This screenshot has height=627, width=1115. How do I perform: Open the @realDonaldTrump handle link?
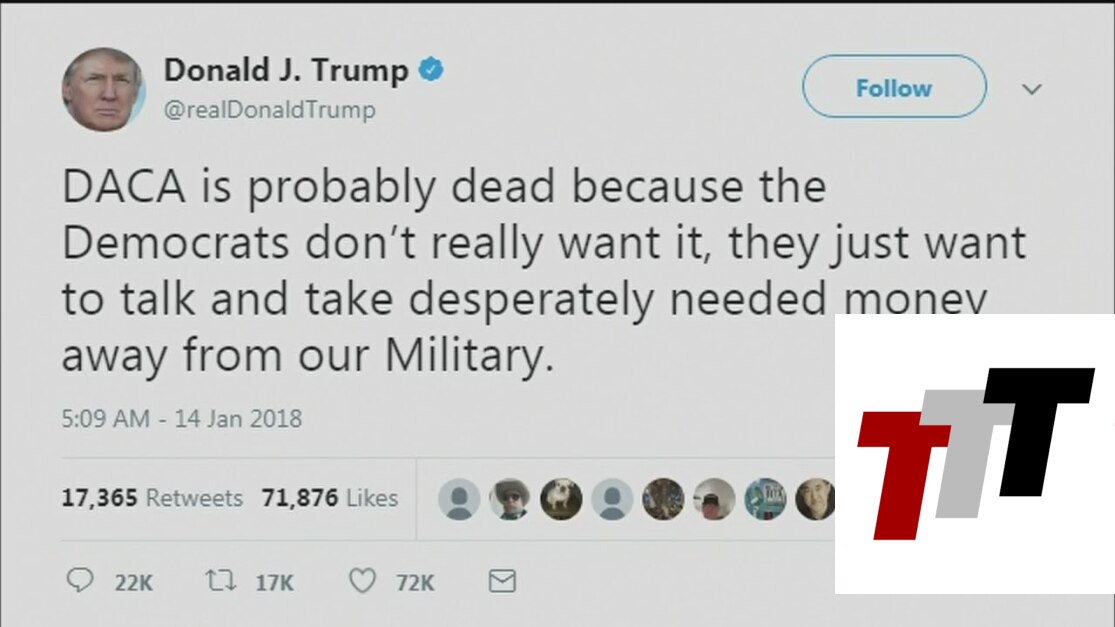(270, 109)
